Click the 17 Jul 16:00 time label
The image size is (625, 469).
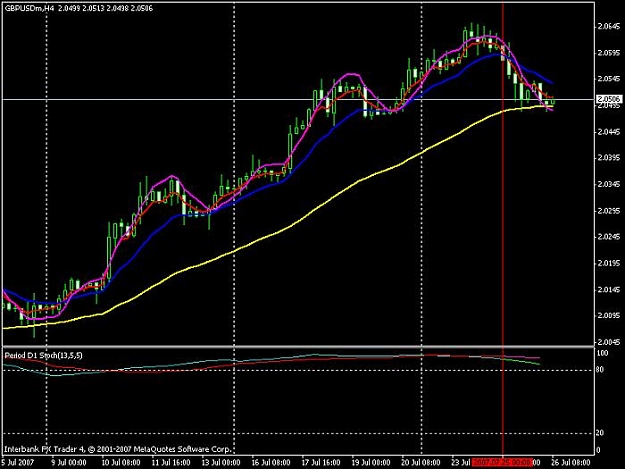pos(321,463)
